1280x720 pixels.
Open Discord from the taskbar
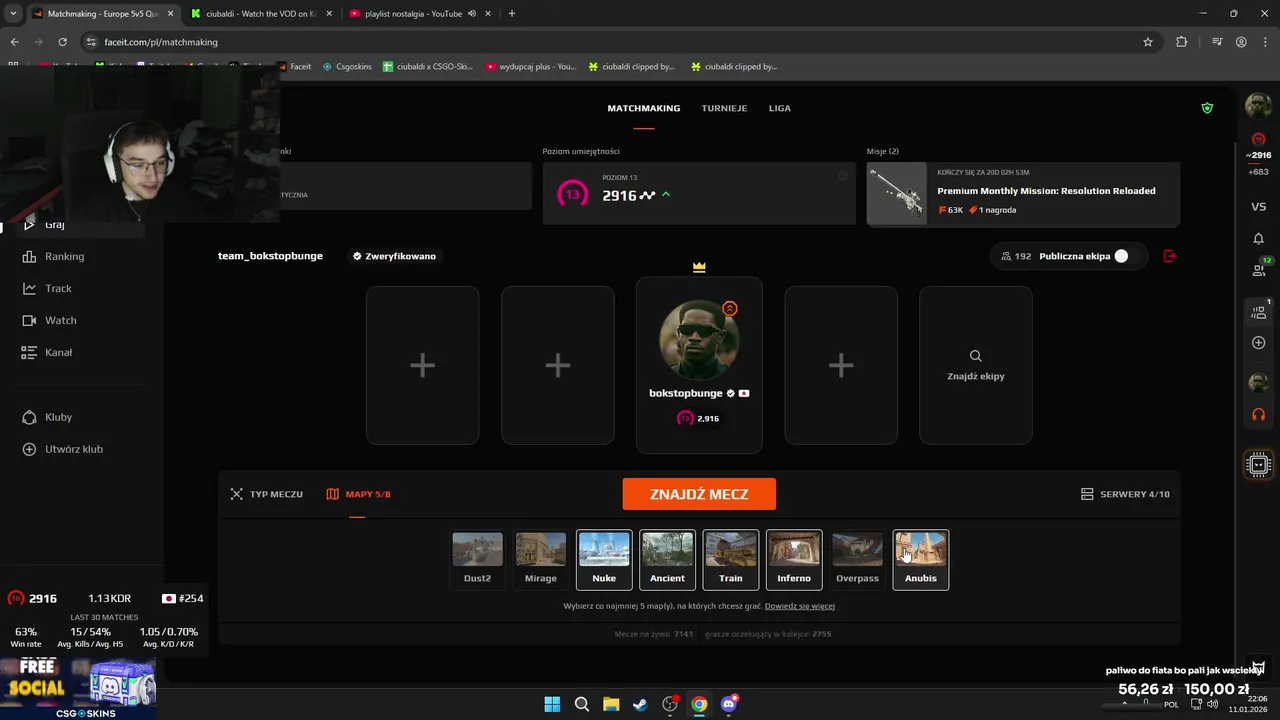click(x=729, y=704)
